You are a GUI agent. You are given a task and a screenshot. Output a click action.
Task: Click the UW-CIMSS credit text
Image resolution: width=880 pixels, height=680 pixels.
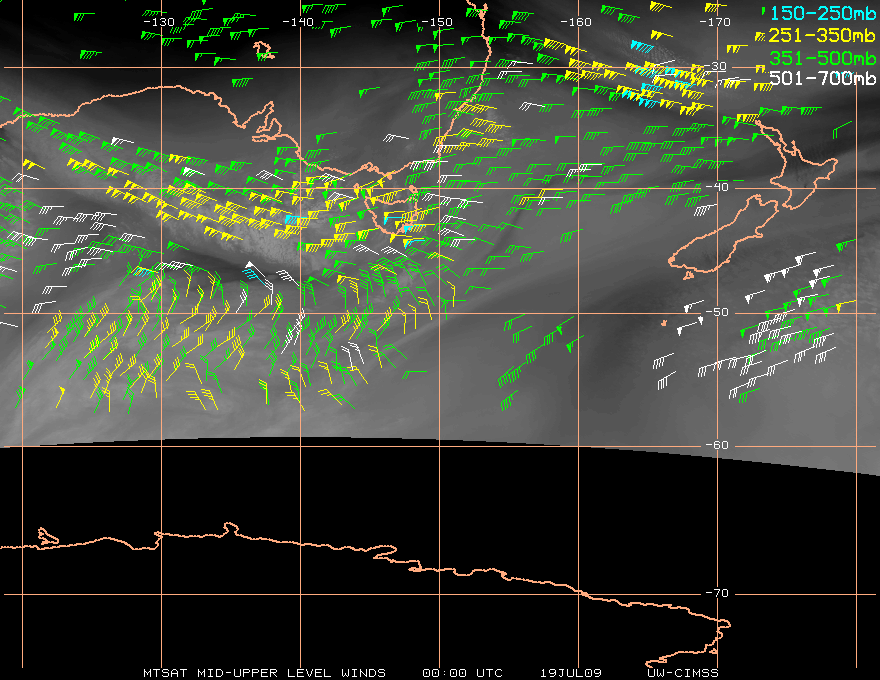point(682,673)
